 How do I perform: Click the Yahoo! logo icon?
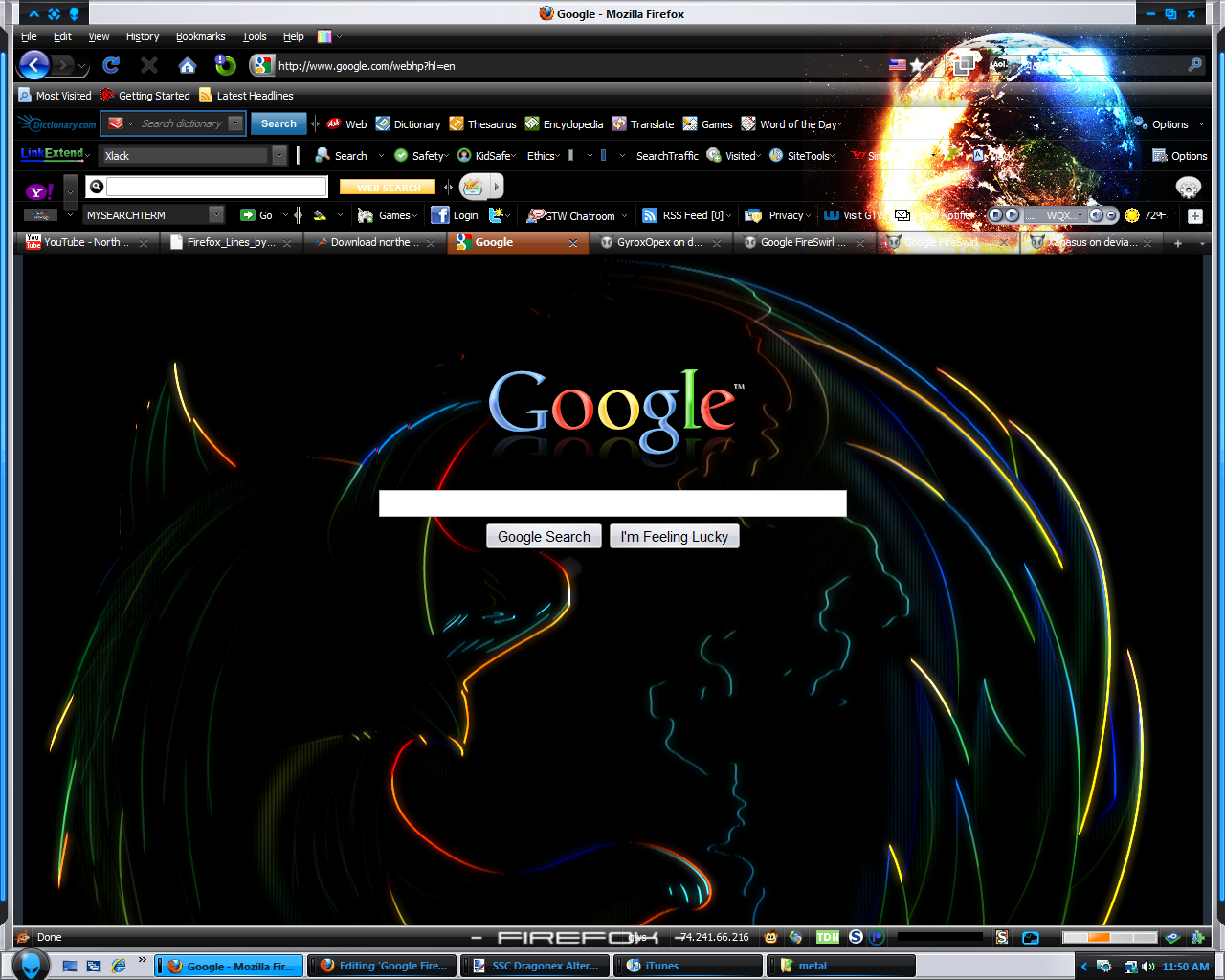[39, 191]
